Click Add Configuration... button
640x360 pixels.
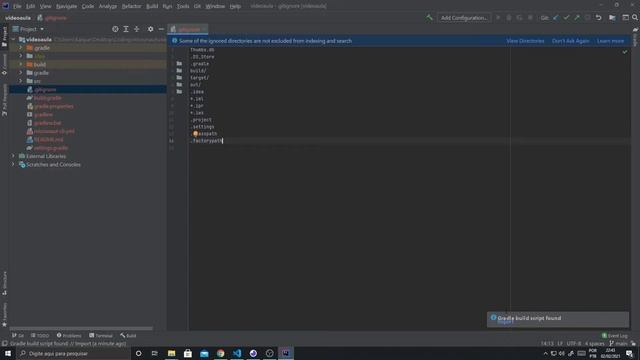click(464, 18)
